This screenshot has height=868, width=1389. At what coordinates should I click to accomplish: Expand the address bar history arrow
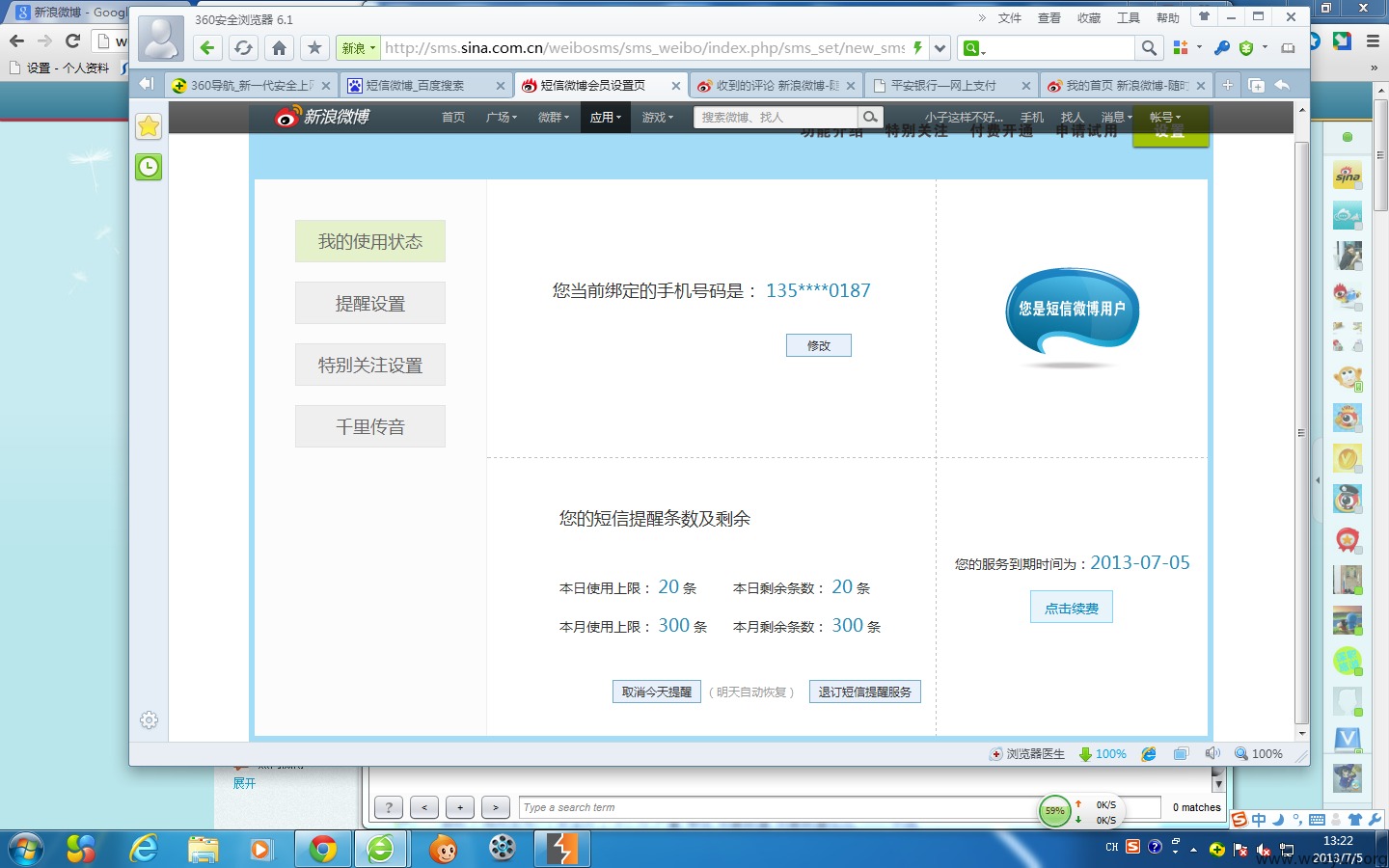[940, 48]
